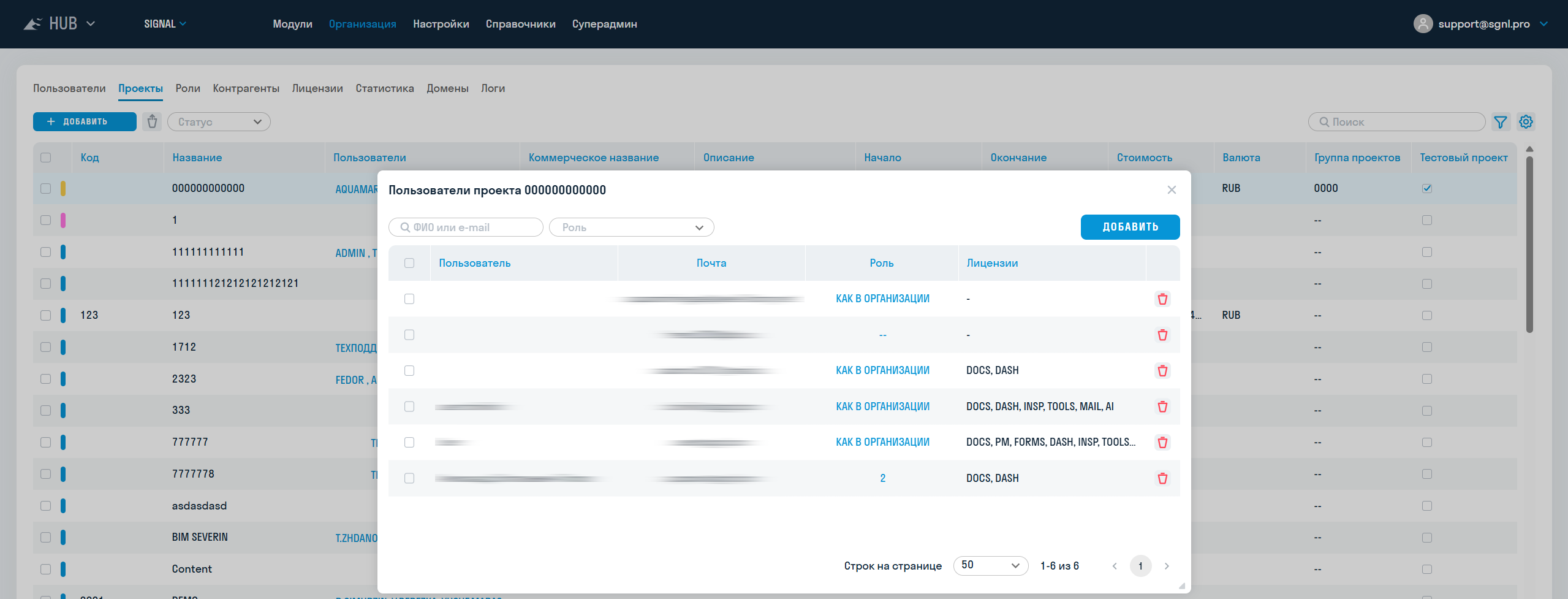
Task: Check the first user row checkbox in dialog
Action: (409, 299)
